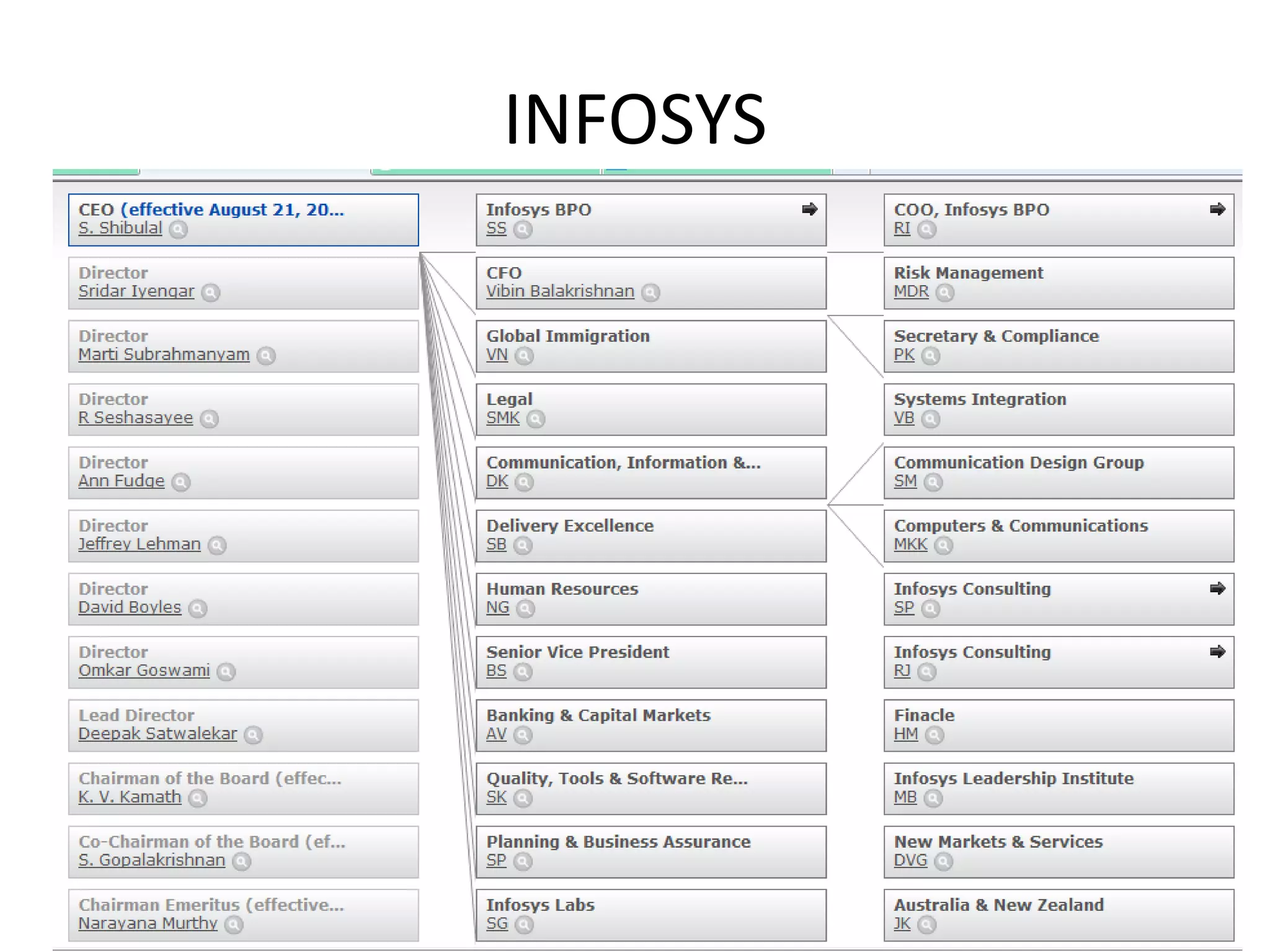Click magnifier icon beside VN in Global Immigration

point(524,356)
